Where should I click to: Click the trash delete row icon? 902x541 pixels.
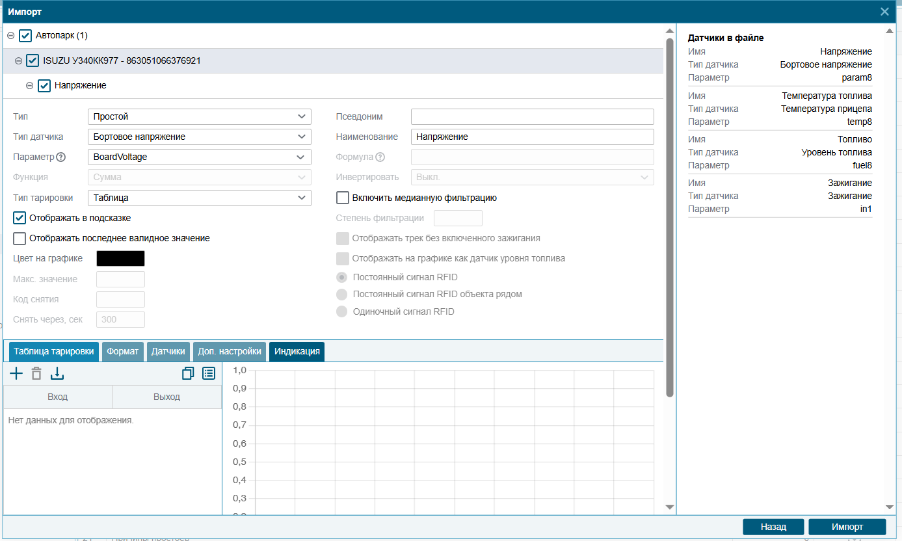(36, 374)
